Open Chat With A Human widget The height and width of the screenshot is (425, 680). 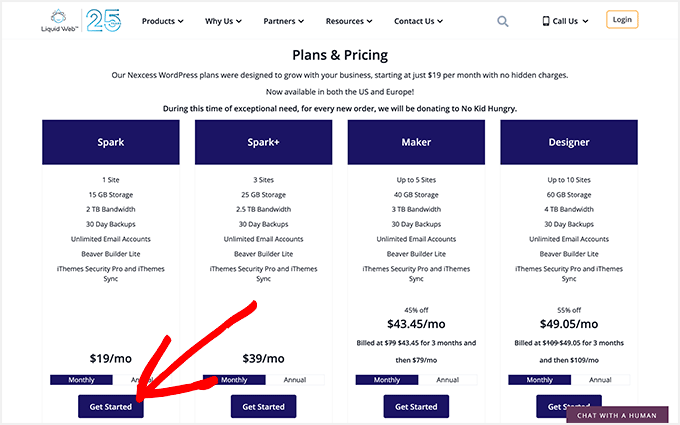pos(616,414)
